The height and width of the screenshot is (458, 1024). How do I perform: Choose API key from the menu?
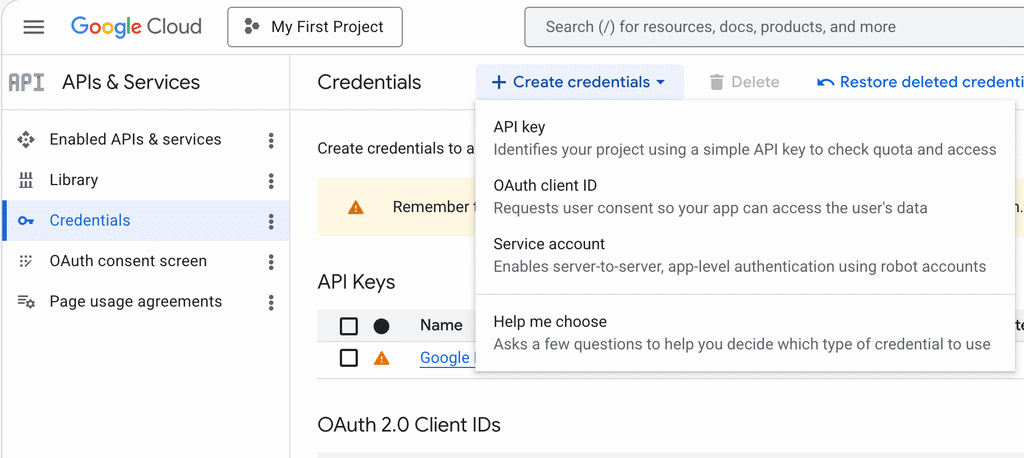pos(745,138)
